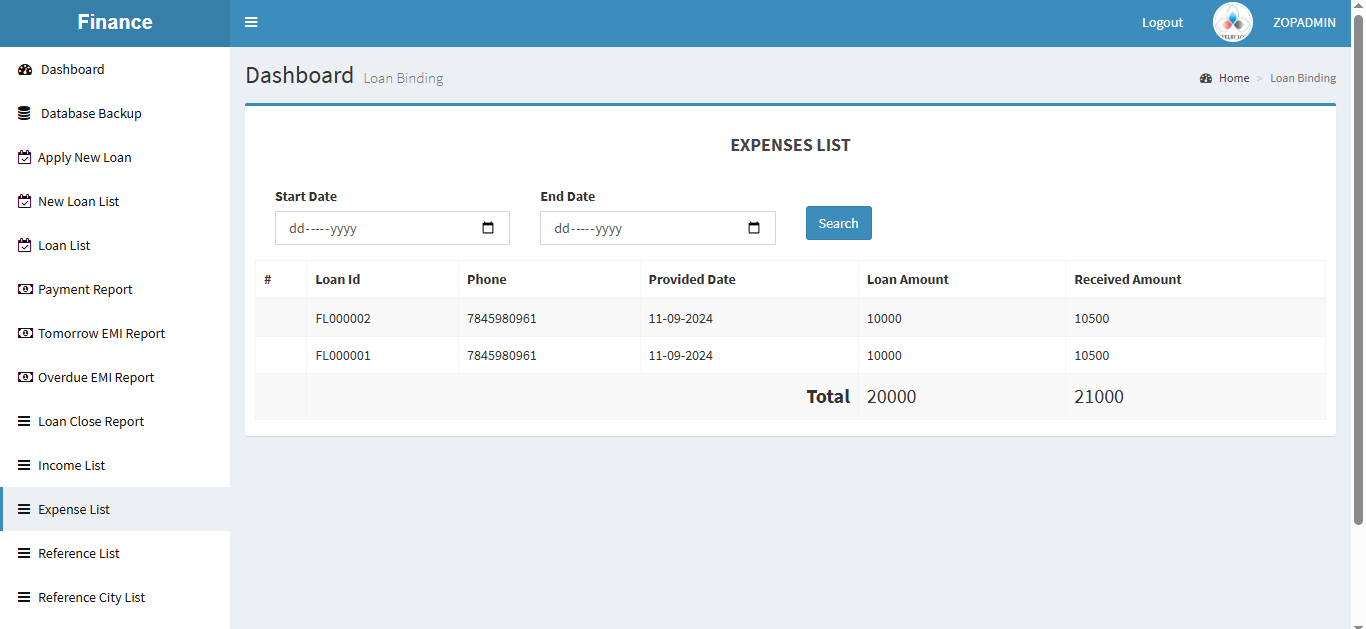
Task: Click the Logout link
Action: [x=1162, y=23]
